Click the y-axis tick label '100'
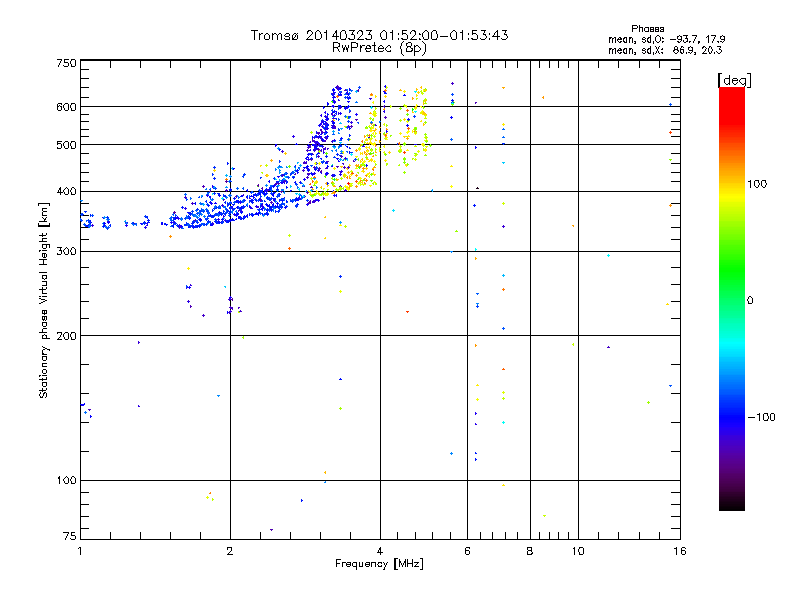 (66, 480)
